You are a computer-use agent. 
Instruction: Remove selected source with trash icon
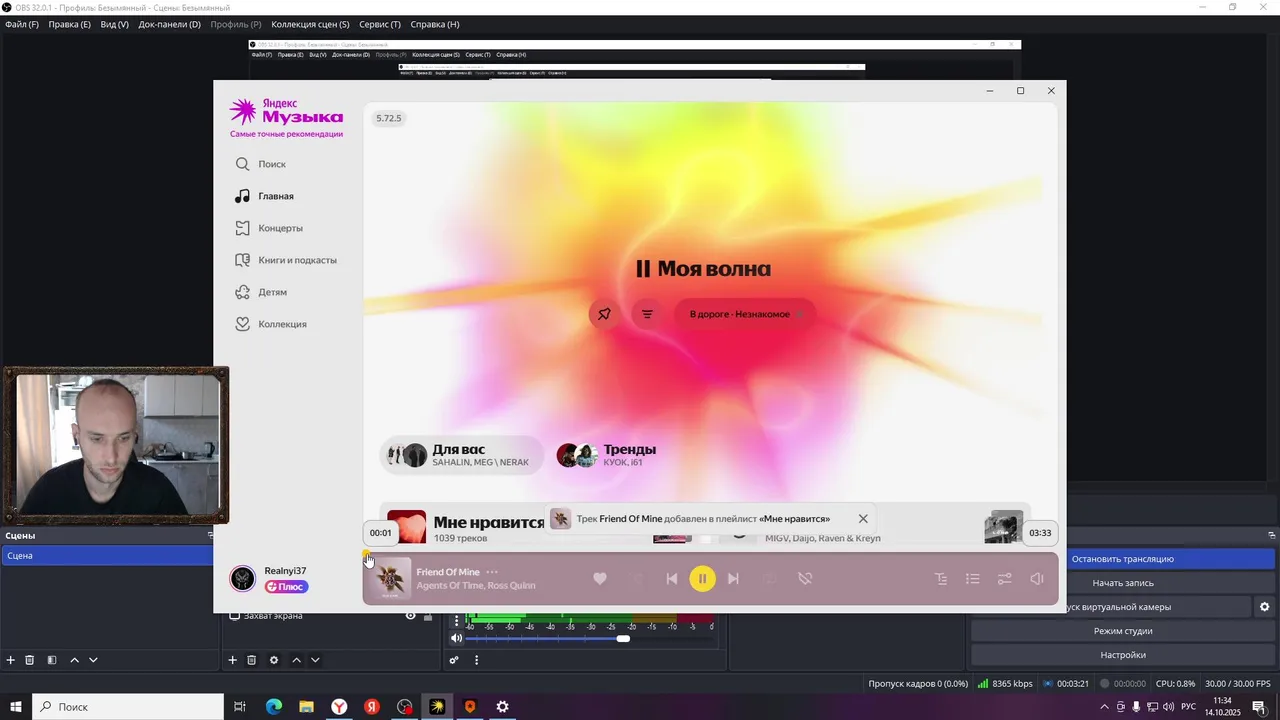click(252, 660)
